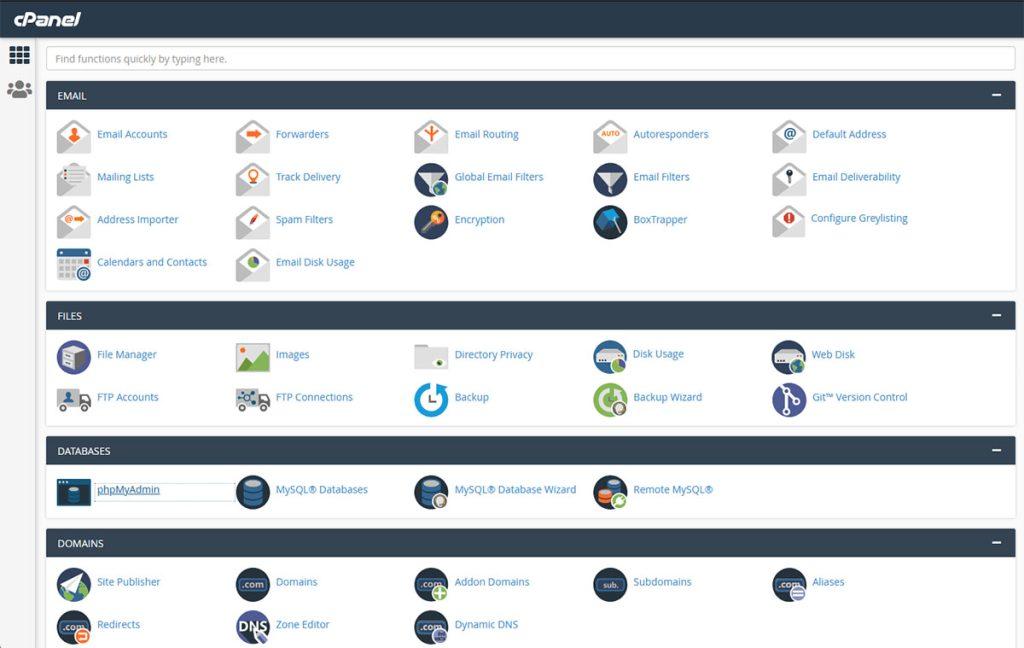Open the MySQL® Databases link

tap(321, 489)
